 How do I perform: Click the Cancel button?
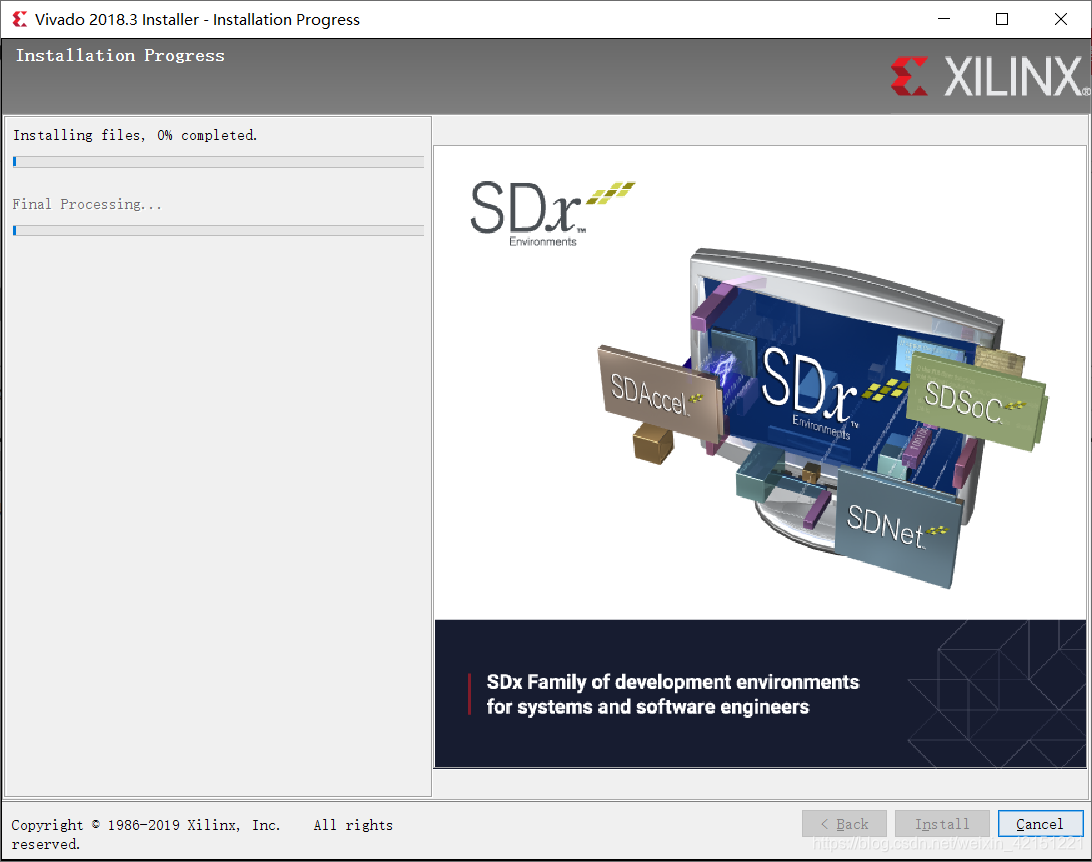pyautogui.click(x=1040, y=824)
